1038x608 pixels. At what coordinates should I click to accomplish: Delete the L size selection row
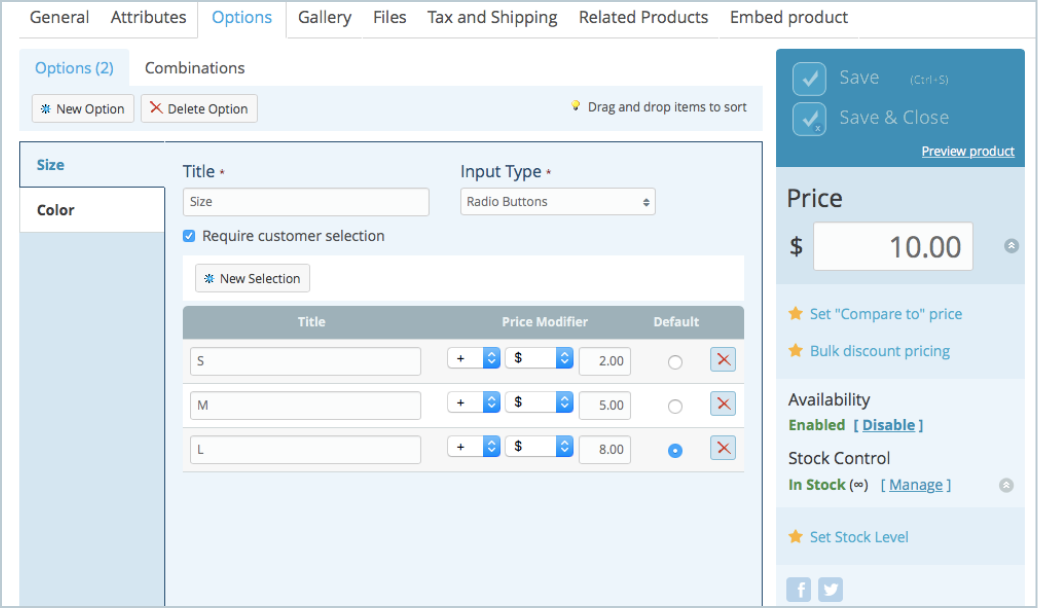[x=723, y=448]
